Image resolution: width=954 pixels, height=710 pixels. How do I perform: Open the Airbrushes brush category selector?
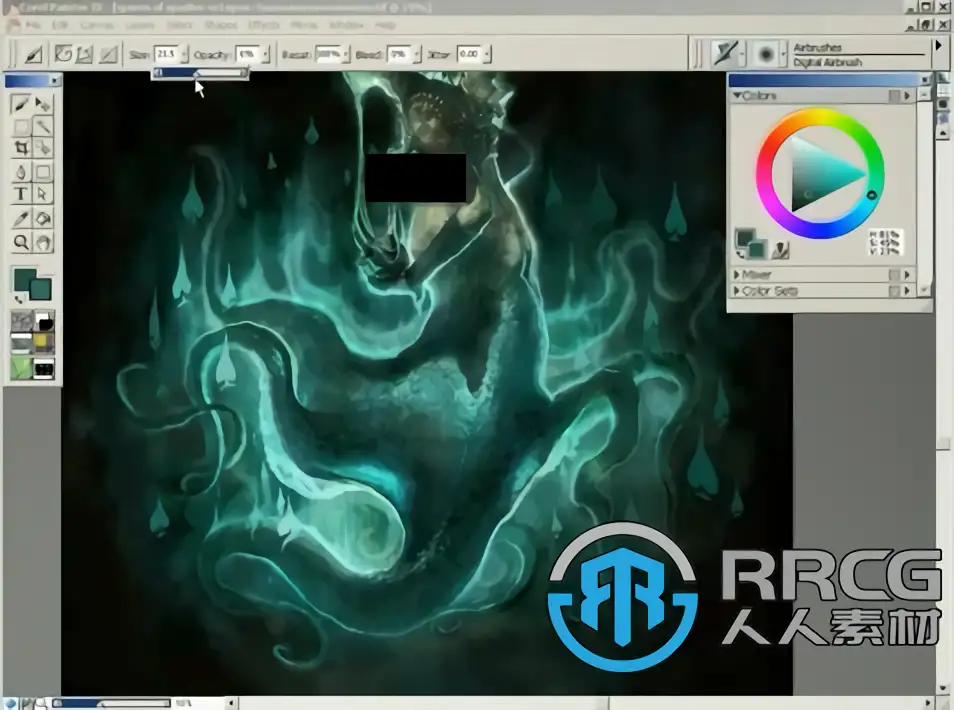point(727,54)
